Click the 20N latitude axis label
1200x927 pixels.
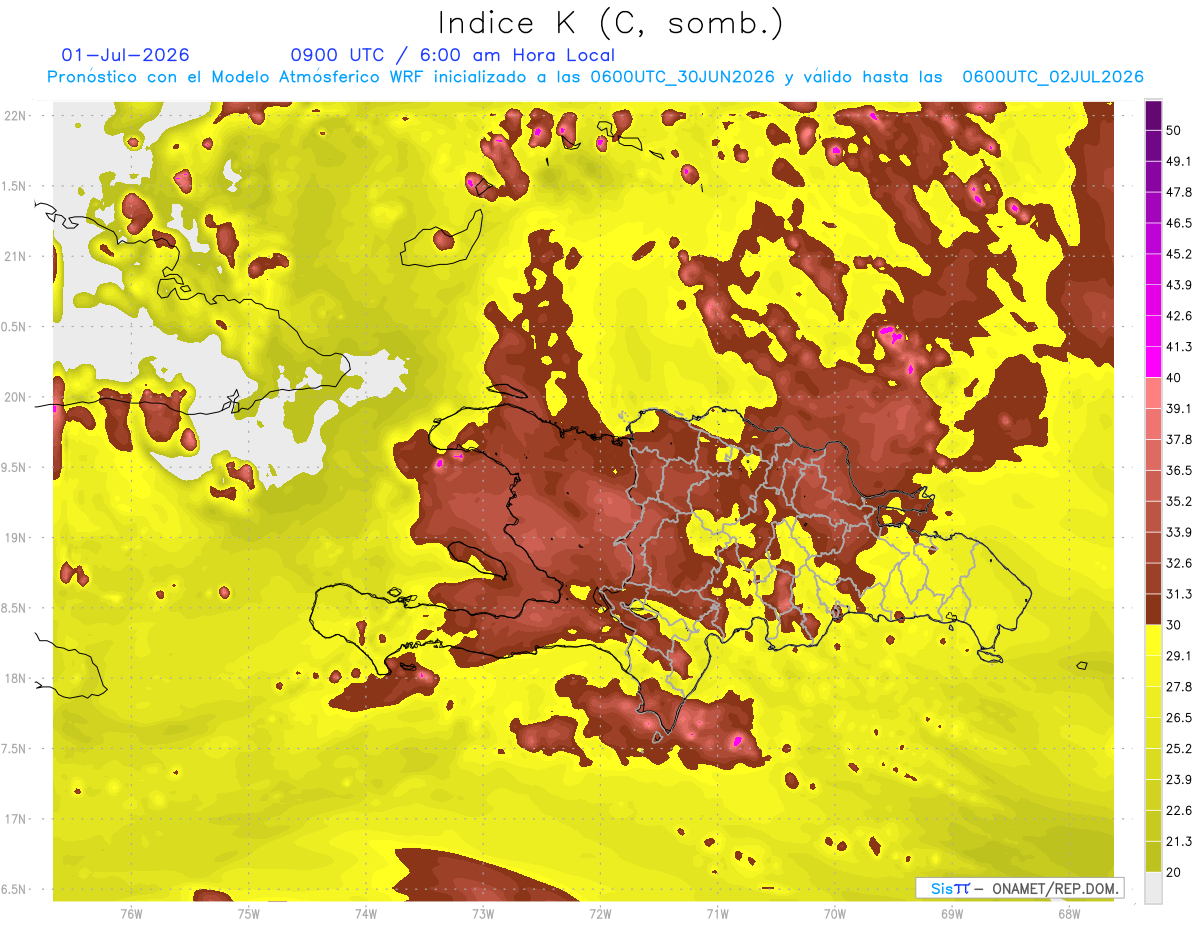click(x=16, y=397)
